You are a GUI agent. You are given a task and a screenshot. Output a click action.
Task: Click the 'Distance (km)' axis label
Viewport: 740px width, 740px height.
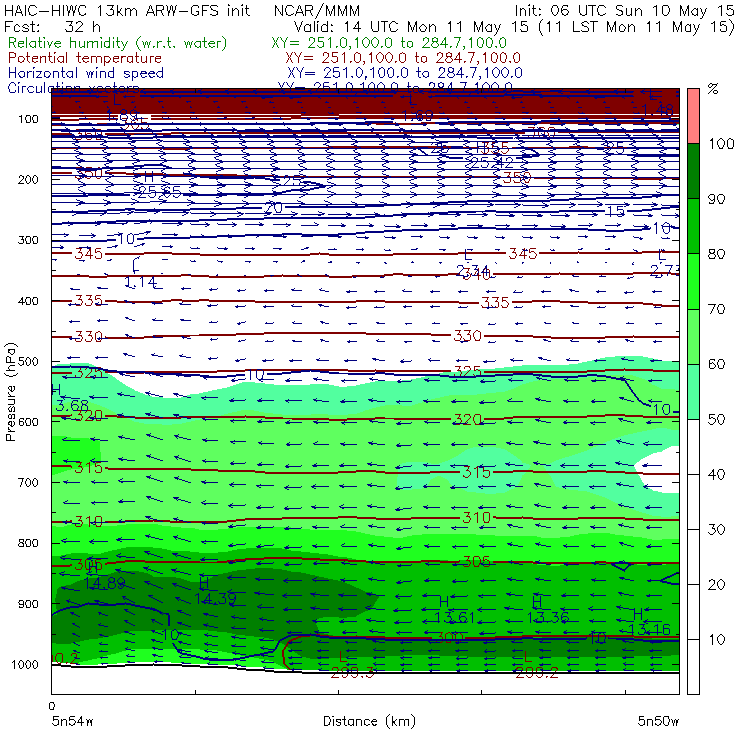(x=369, y=721)
